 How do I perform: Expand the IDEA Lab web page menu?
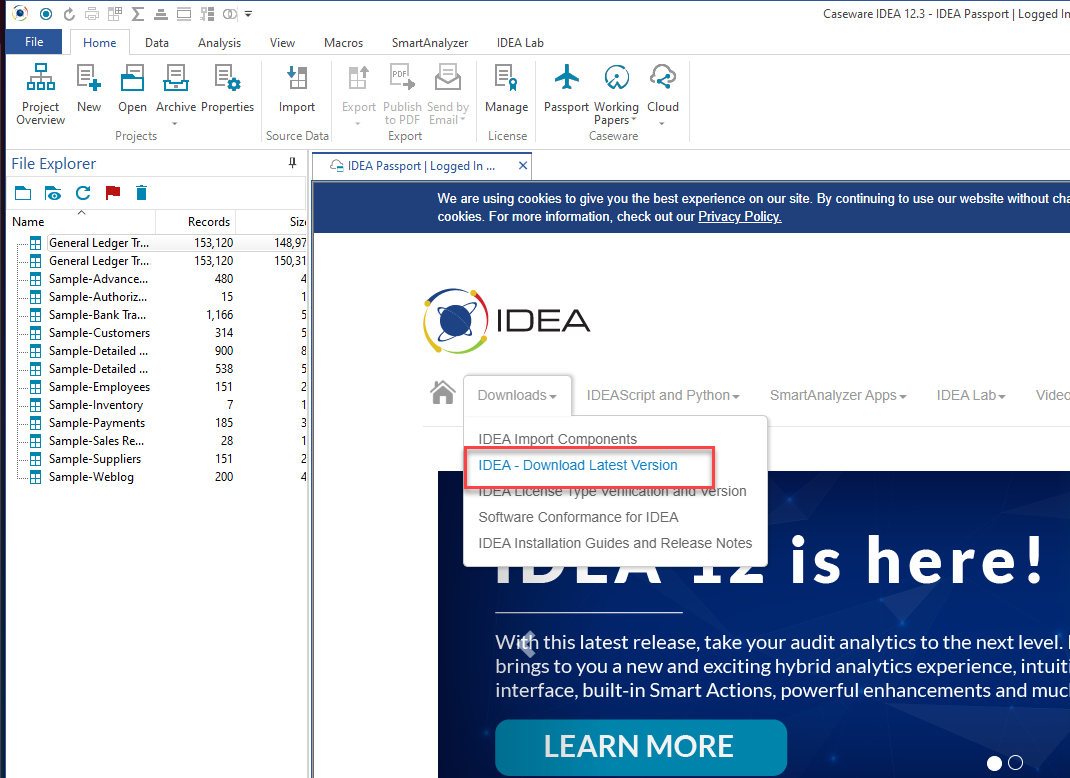(971, 395)
